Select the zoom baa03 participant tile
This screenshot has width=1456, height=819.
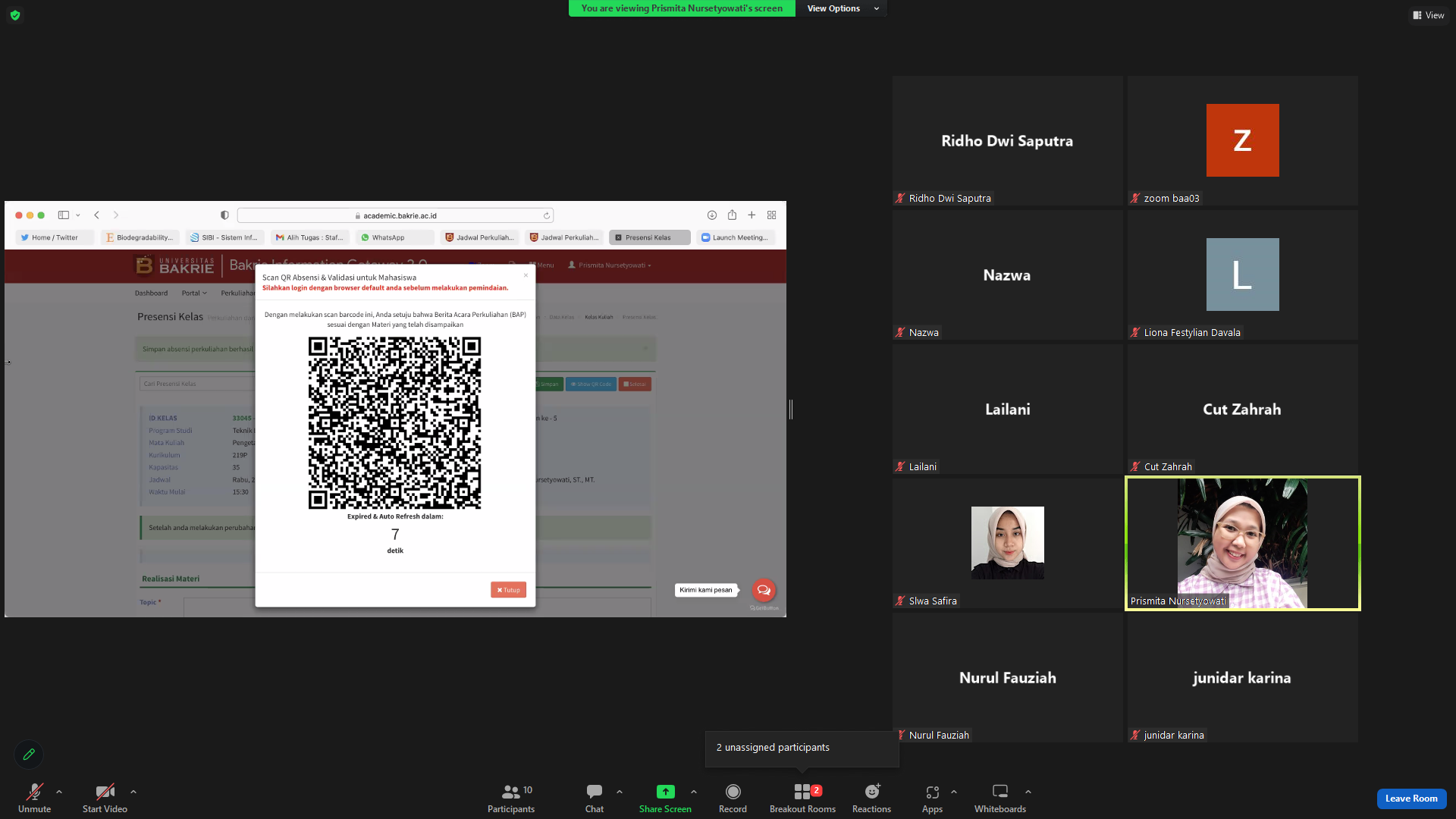pos(1242,140)
